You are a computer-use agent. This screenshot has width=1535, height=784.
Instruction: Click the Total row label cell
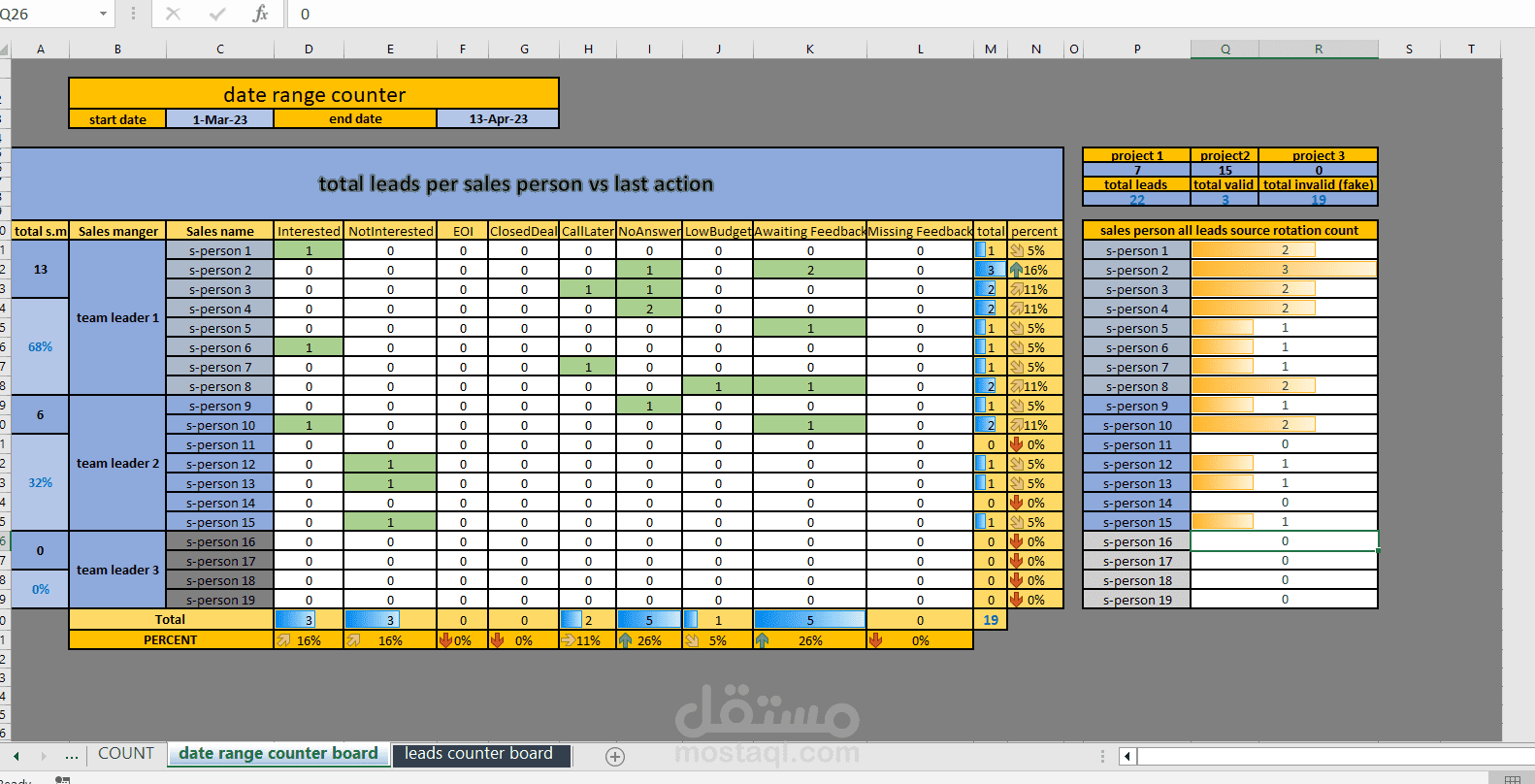click(171, 619)
